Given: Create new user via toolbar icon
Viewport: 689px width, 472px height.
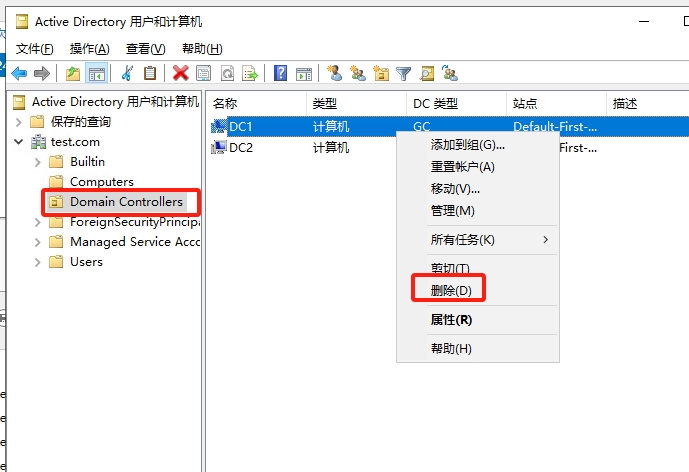Looking at the screenshot, I should pos(335,73).
